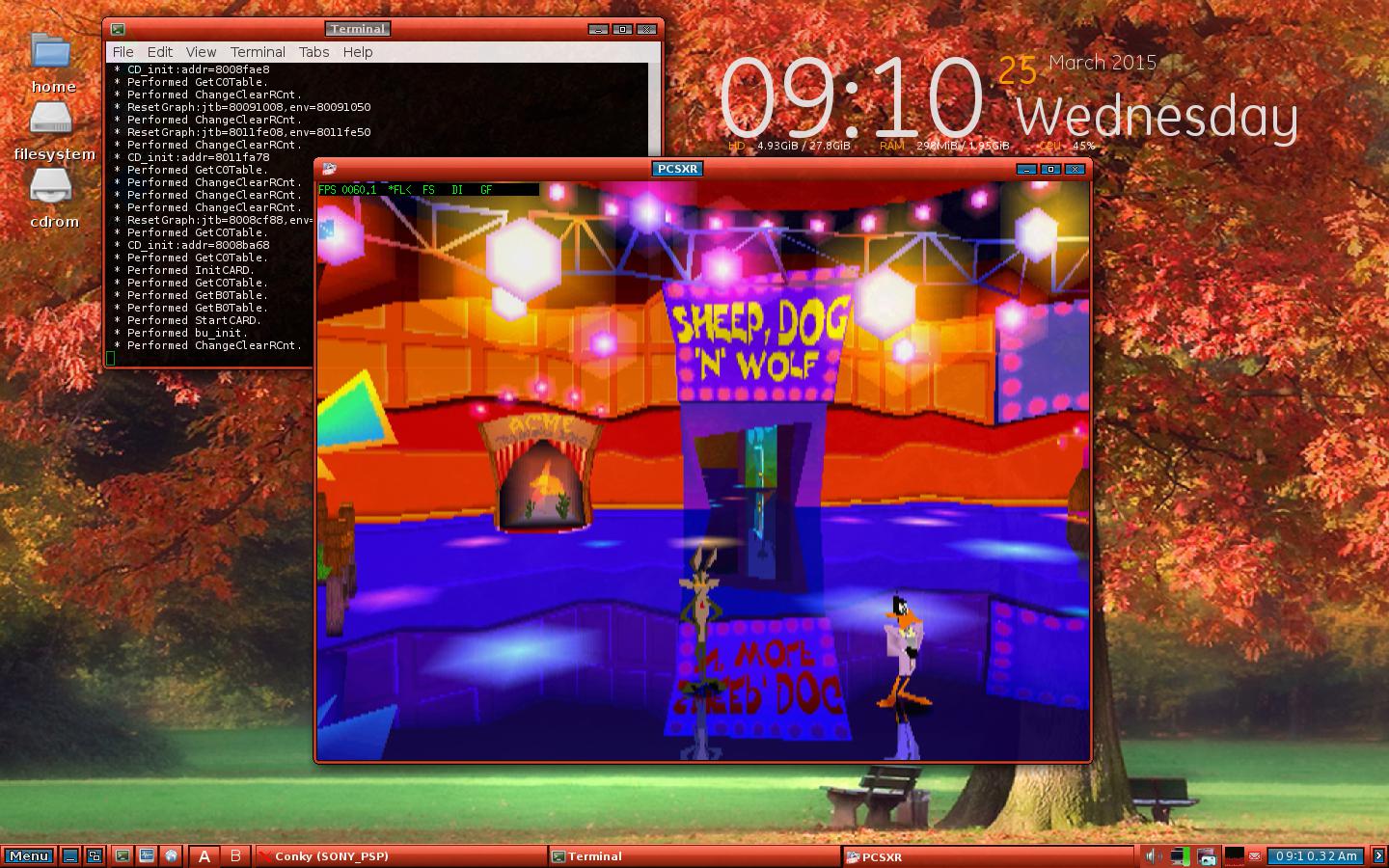This screenshot has width=1389, height=868.
Task: Launch web browser globe icon in taskbar
Action: point(172,855)
